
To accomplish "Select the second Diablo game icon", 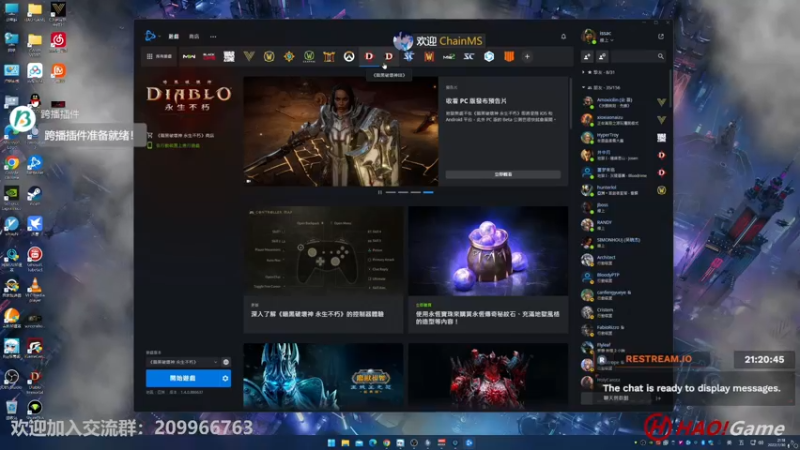I will 389,57.
